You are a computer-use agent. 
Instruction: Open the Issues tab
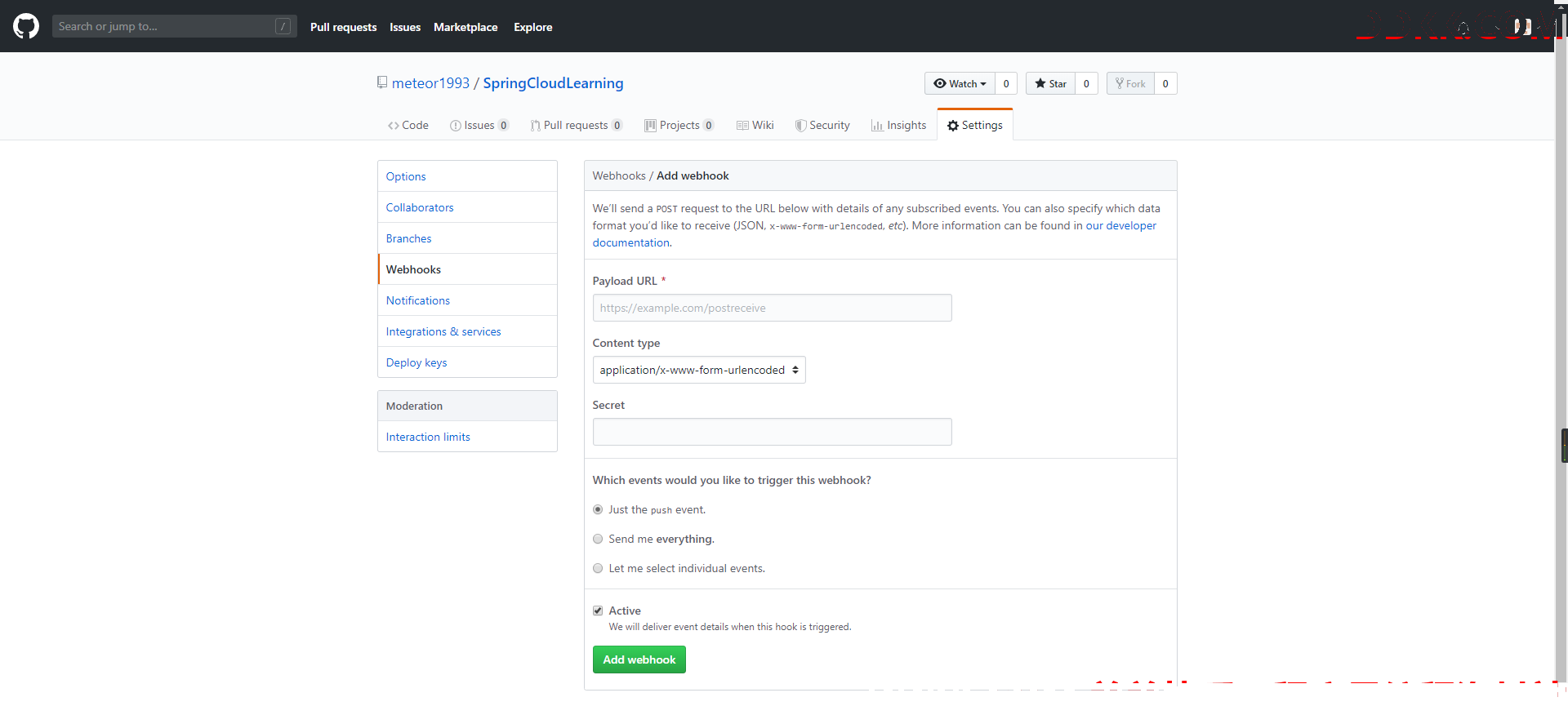479,125
